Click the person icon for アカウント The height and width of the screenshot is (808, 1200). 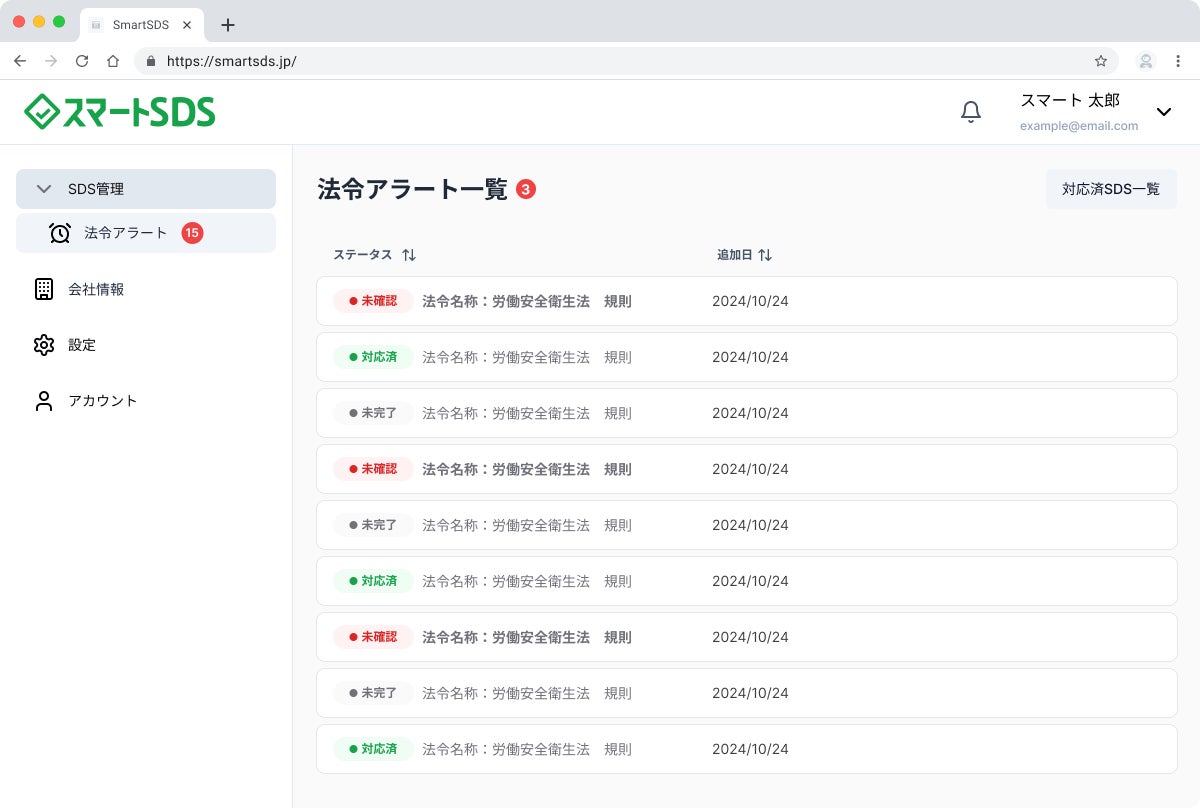point(43,401)
